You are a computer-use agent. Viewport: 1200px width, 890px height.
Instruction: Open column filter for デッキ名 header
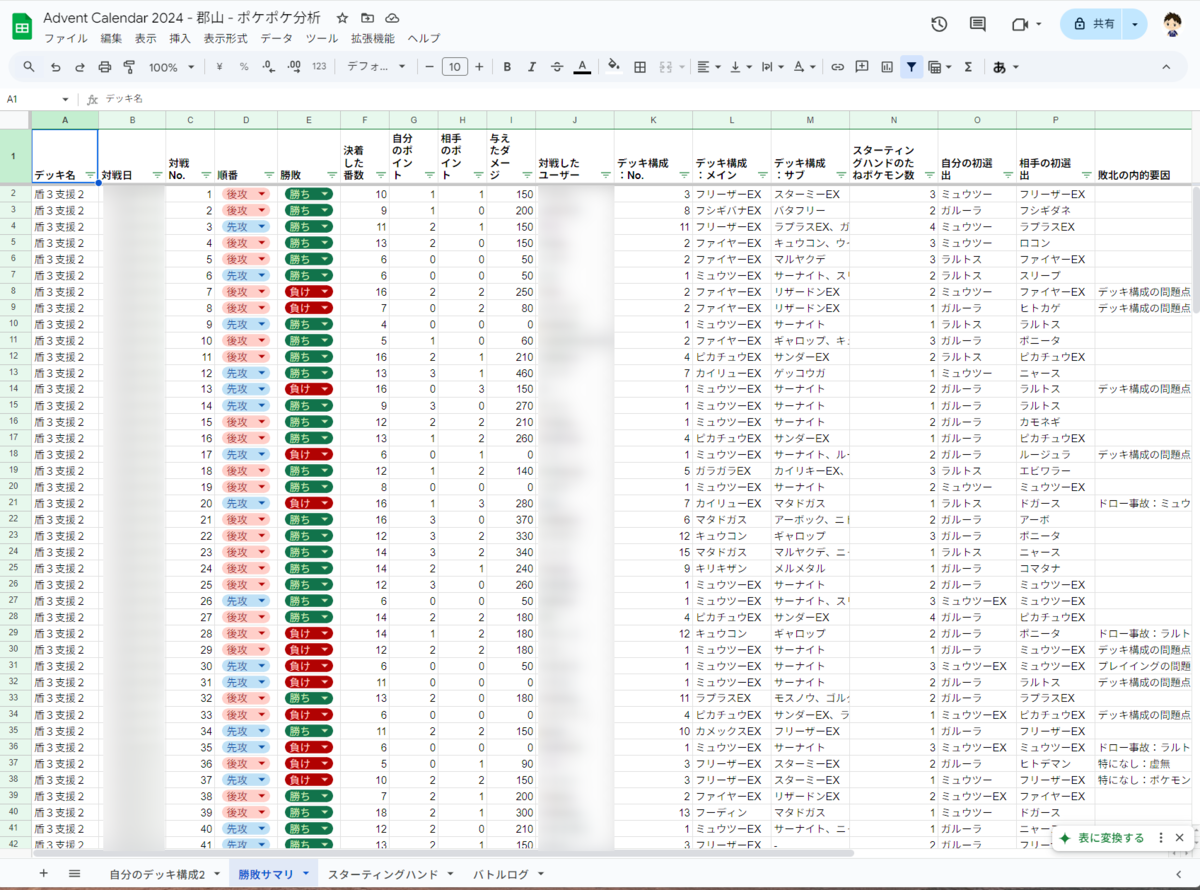click(90, 175)
